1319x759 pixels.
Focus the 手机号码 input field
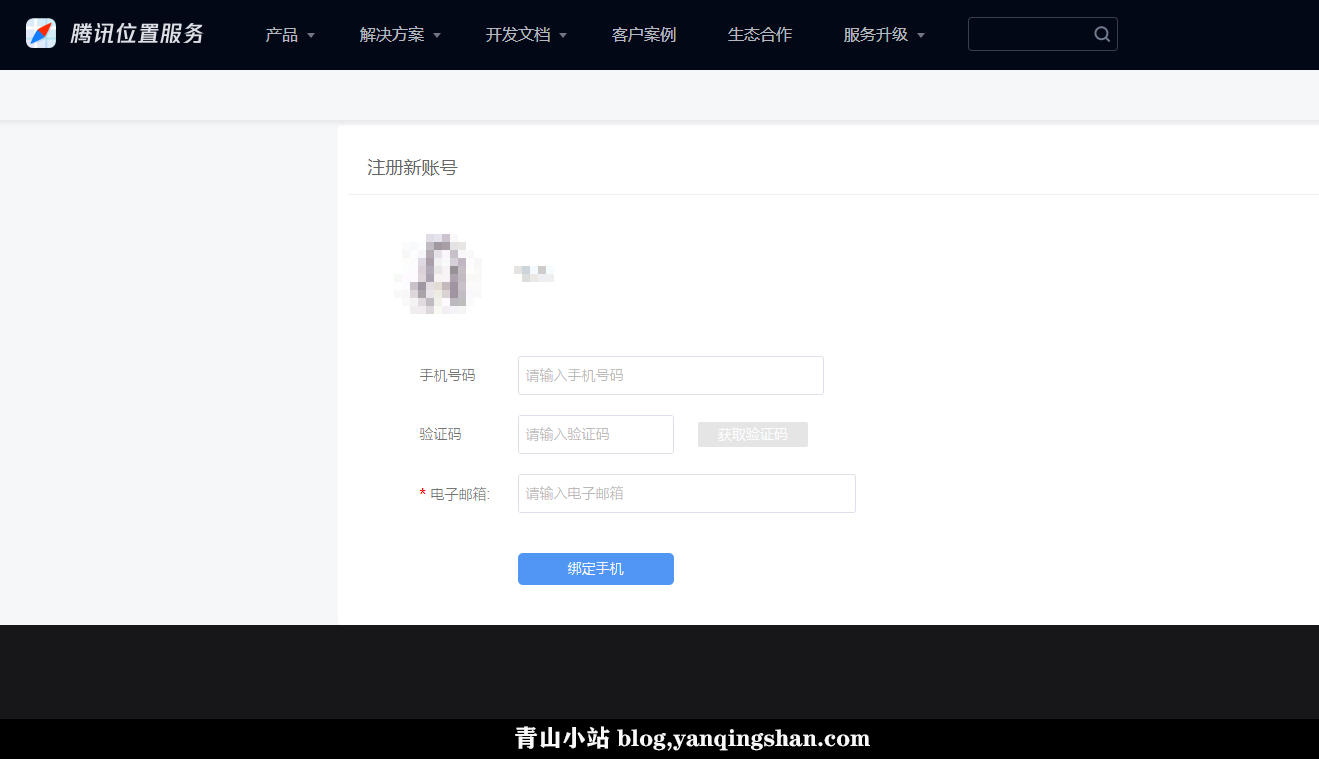671,375
